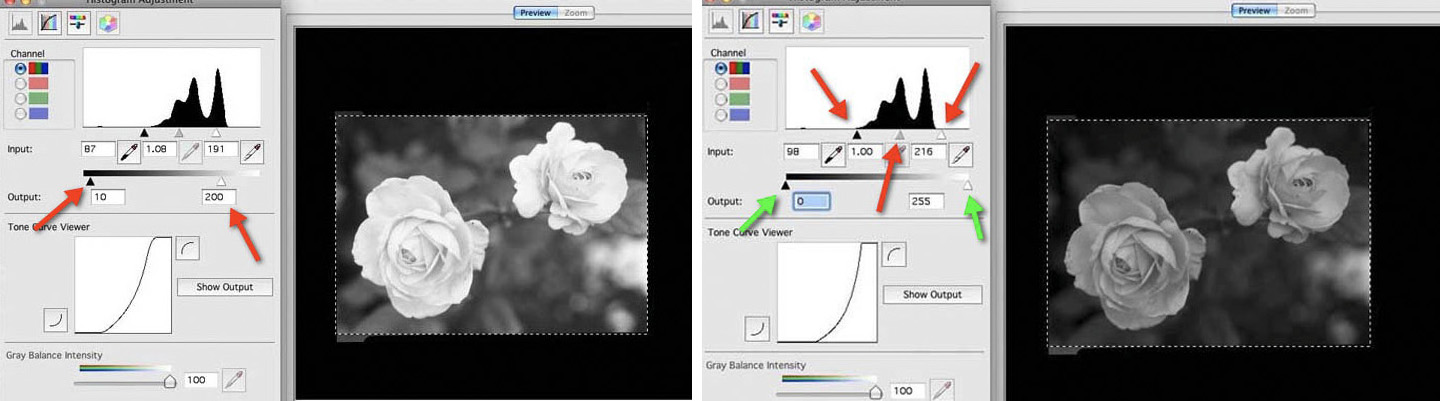Click lower-left curve preset in right panel

tap(758, 327)
